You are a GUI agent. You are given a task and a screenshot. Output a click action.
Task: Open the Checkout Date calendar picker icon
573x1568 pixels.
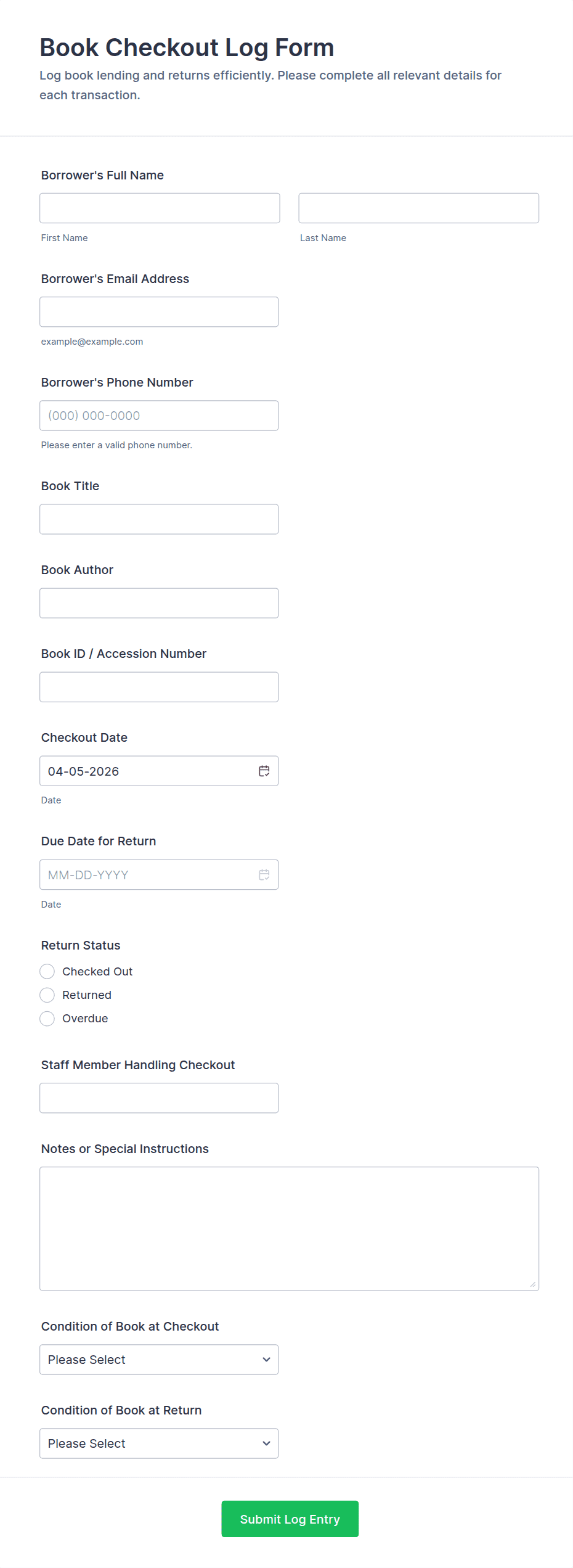point(264,771)
